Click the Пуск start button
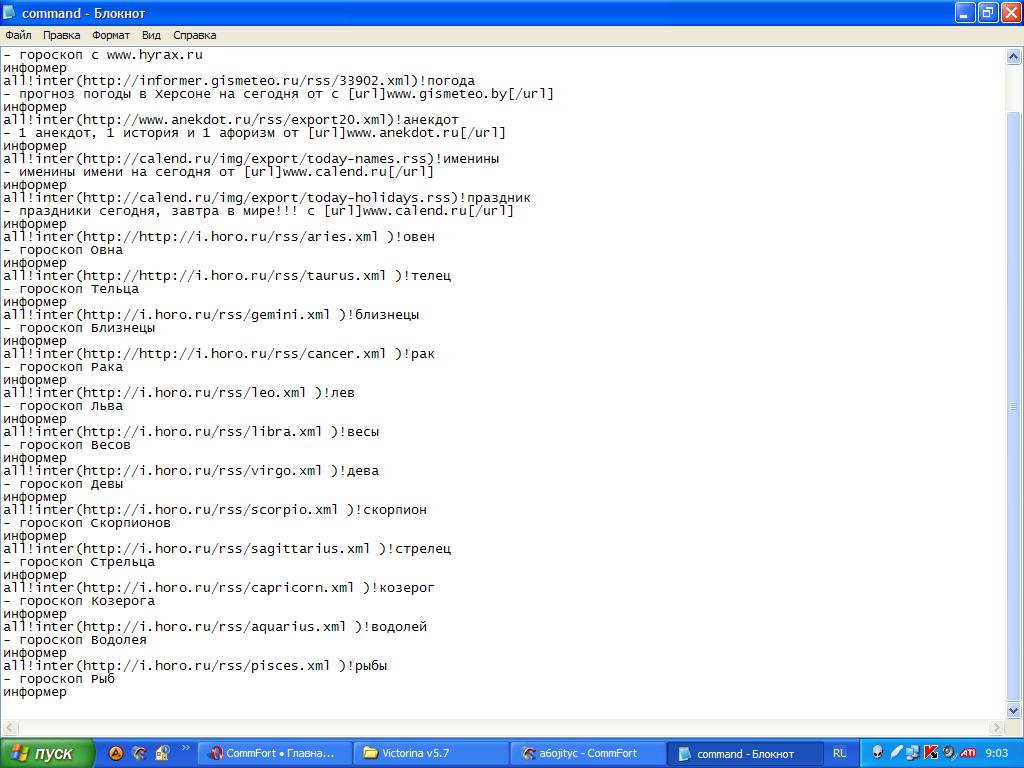This screenshot has height=768, width=1024. pos(48,753)
